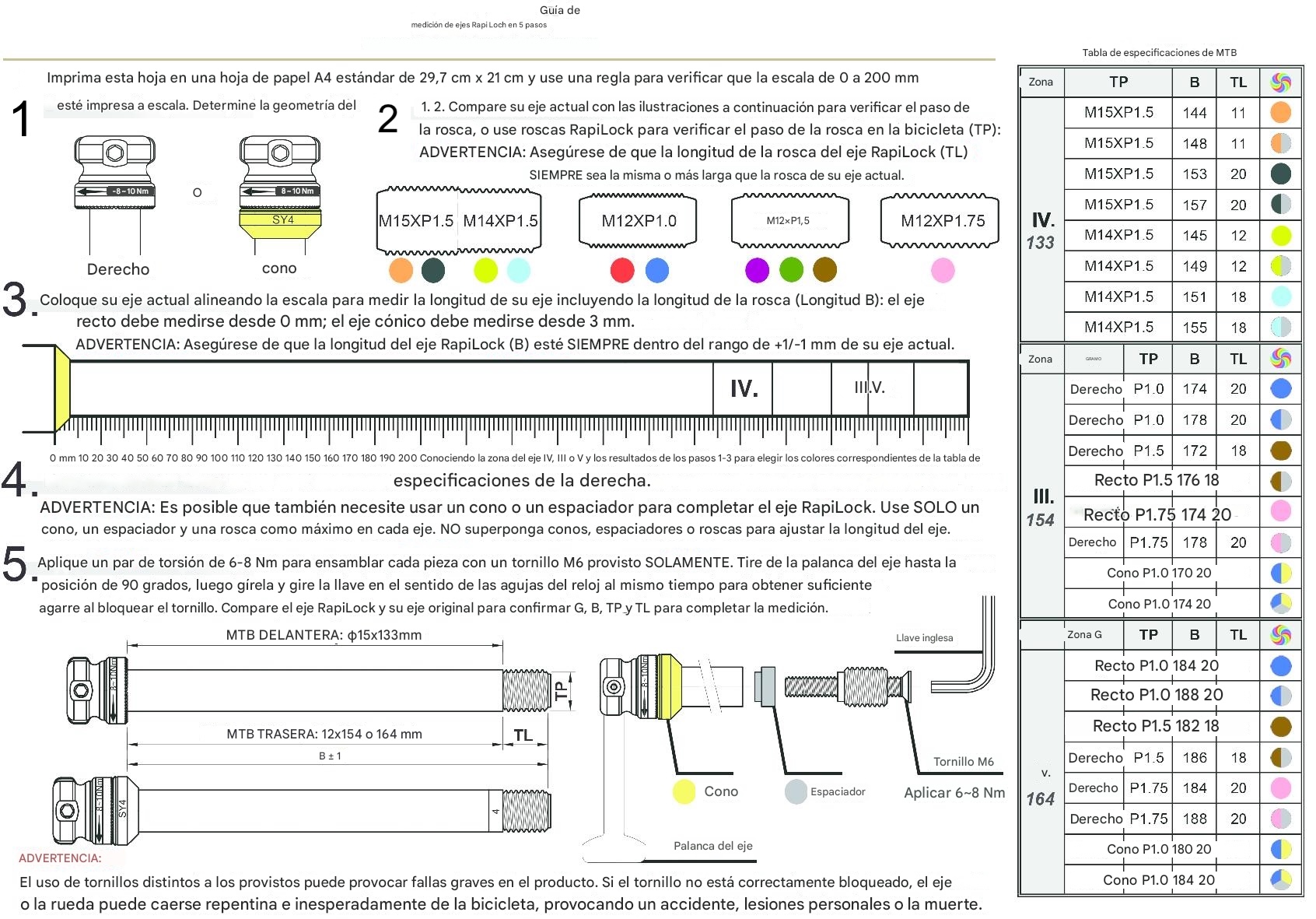
Task: Click the hex key illustration labeled Llave inglesa
Action: (x=963, y=646)
